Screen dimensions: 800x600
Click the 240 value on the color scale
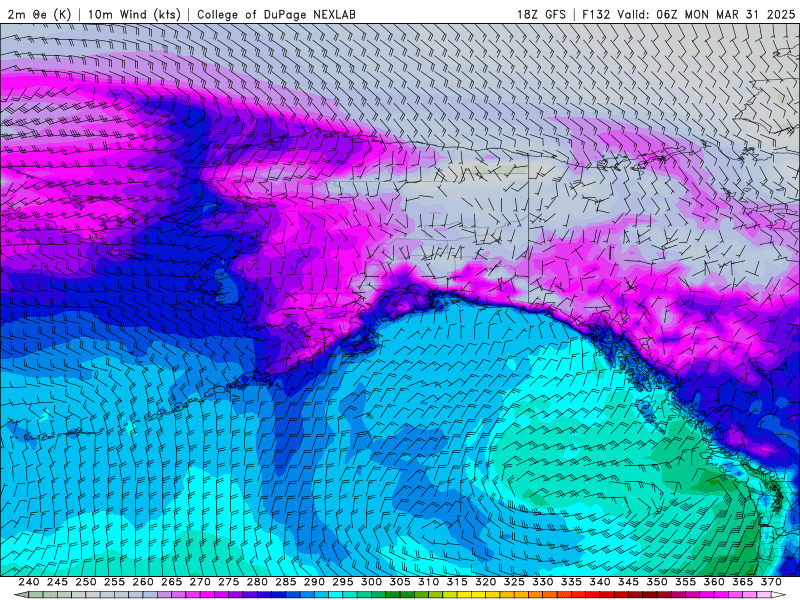click(29, 582)
